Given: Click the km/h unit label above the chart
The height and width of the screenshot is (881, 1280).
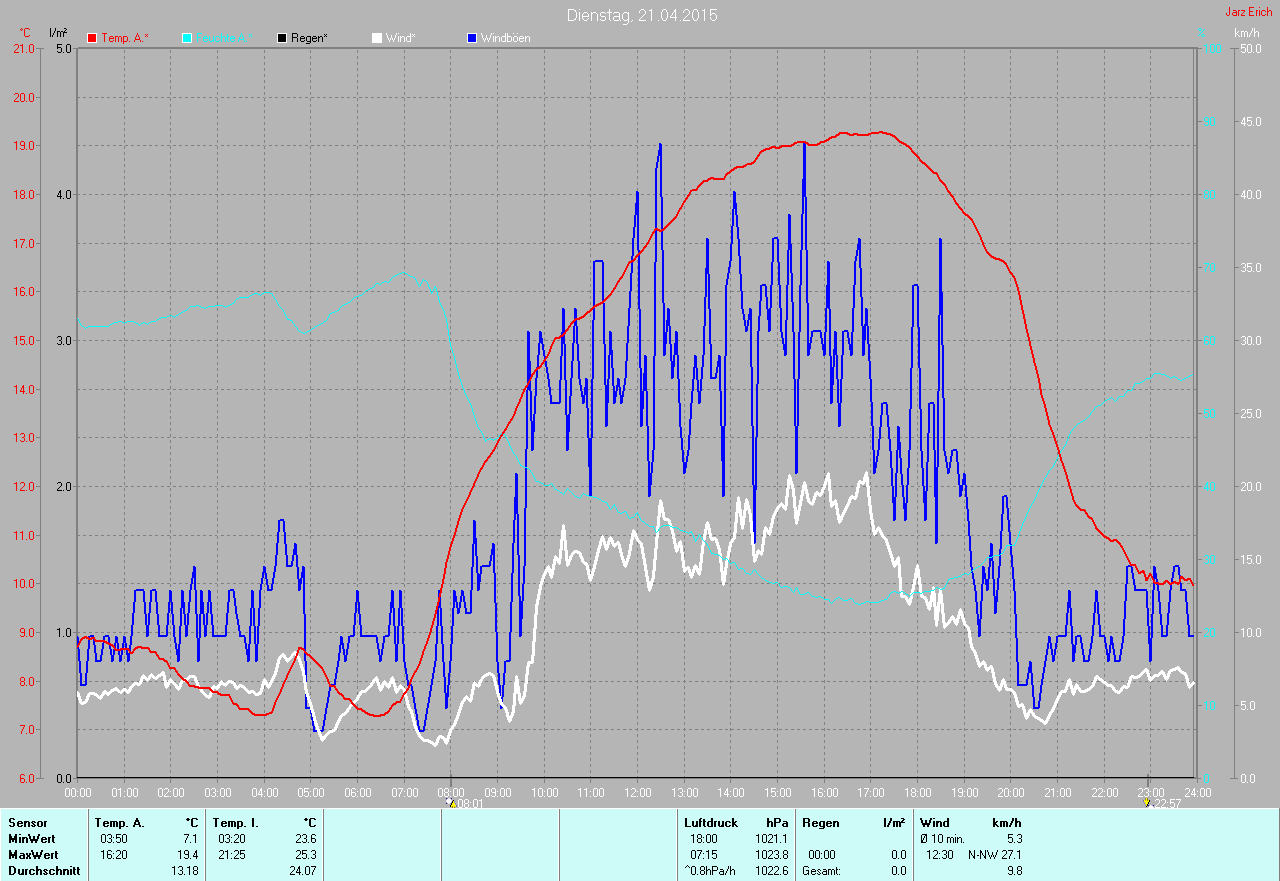Looking at the screenshot, I should pyautogui.click(x=1247, y=33).
